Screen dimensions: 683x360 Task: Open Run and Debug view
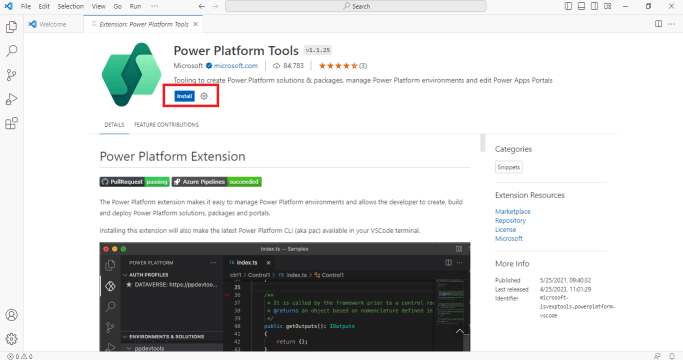[x=11, y=99]
